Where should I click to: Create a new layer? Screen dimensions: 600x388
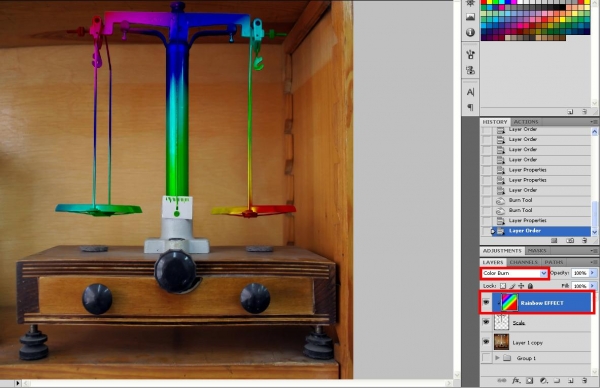point(571,381)
